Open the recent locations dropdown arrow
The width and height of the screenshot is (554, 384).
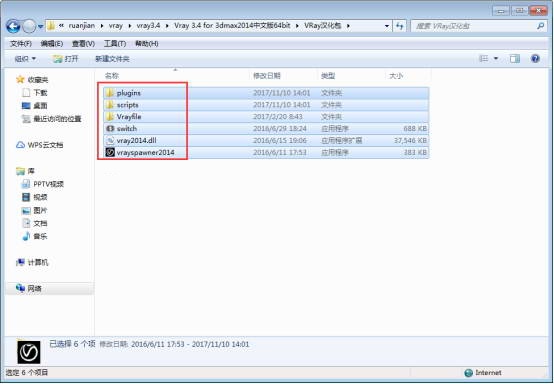click(x=41, y=26)
